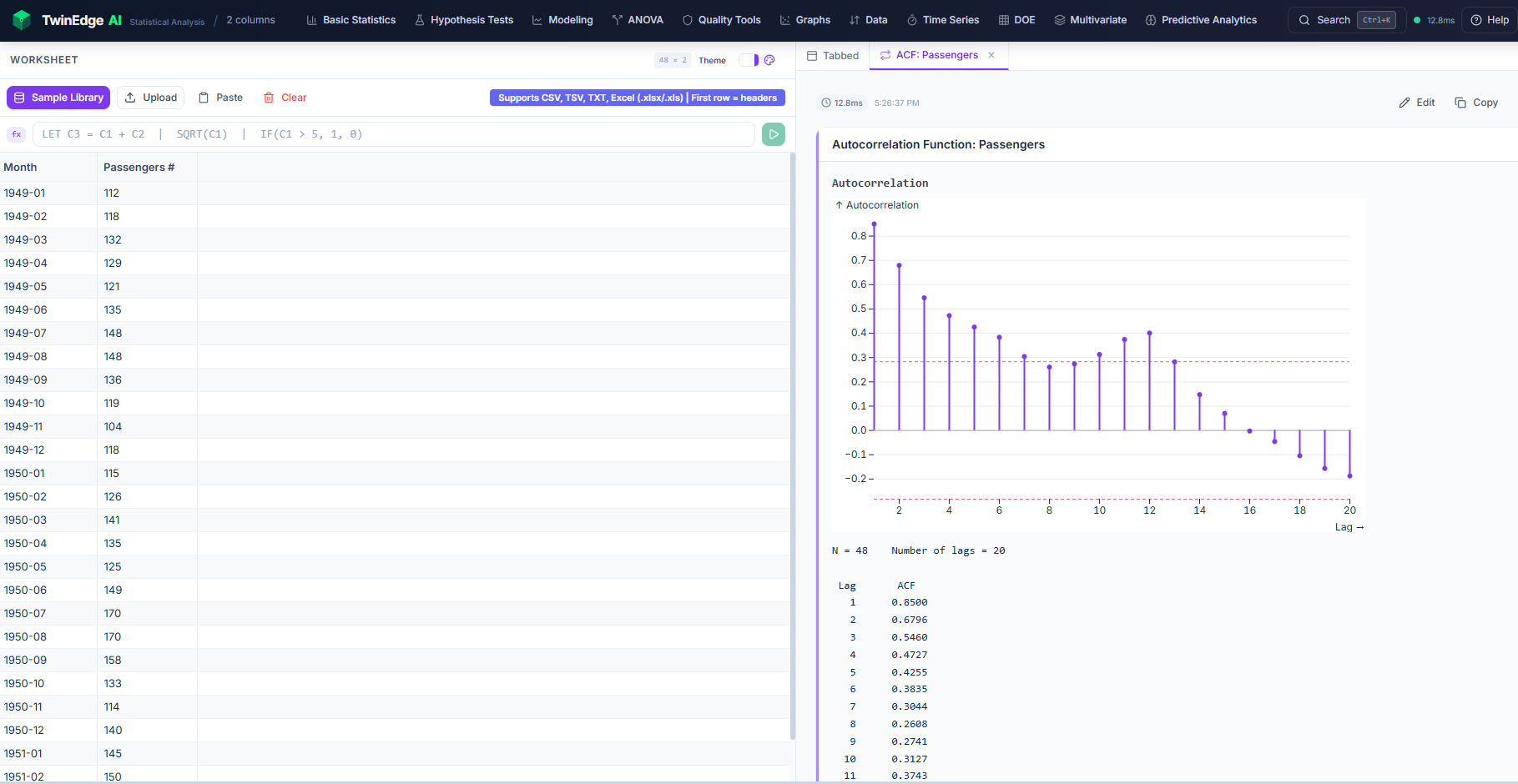Copy the ACF output results
This screenshot has height=784, width=1518.
coord(1476,103)
